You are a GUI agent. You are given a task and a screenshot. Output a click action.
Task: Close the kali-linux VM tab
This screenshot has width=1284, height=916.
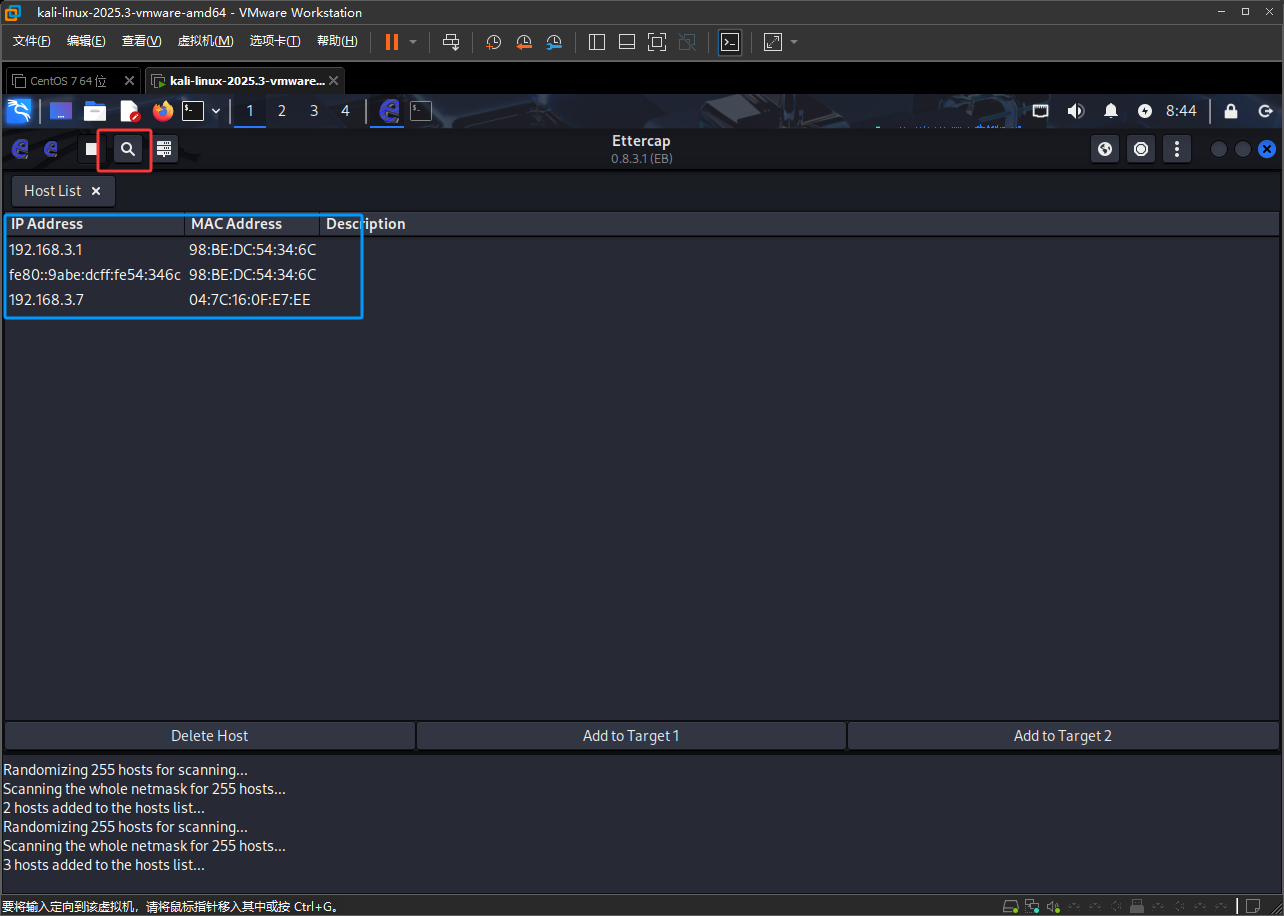tap(334, 81)
